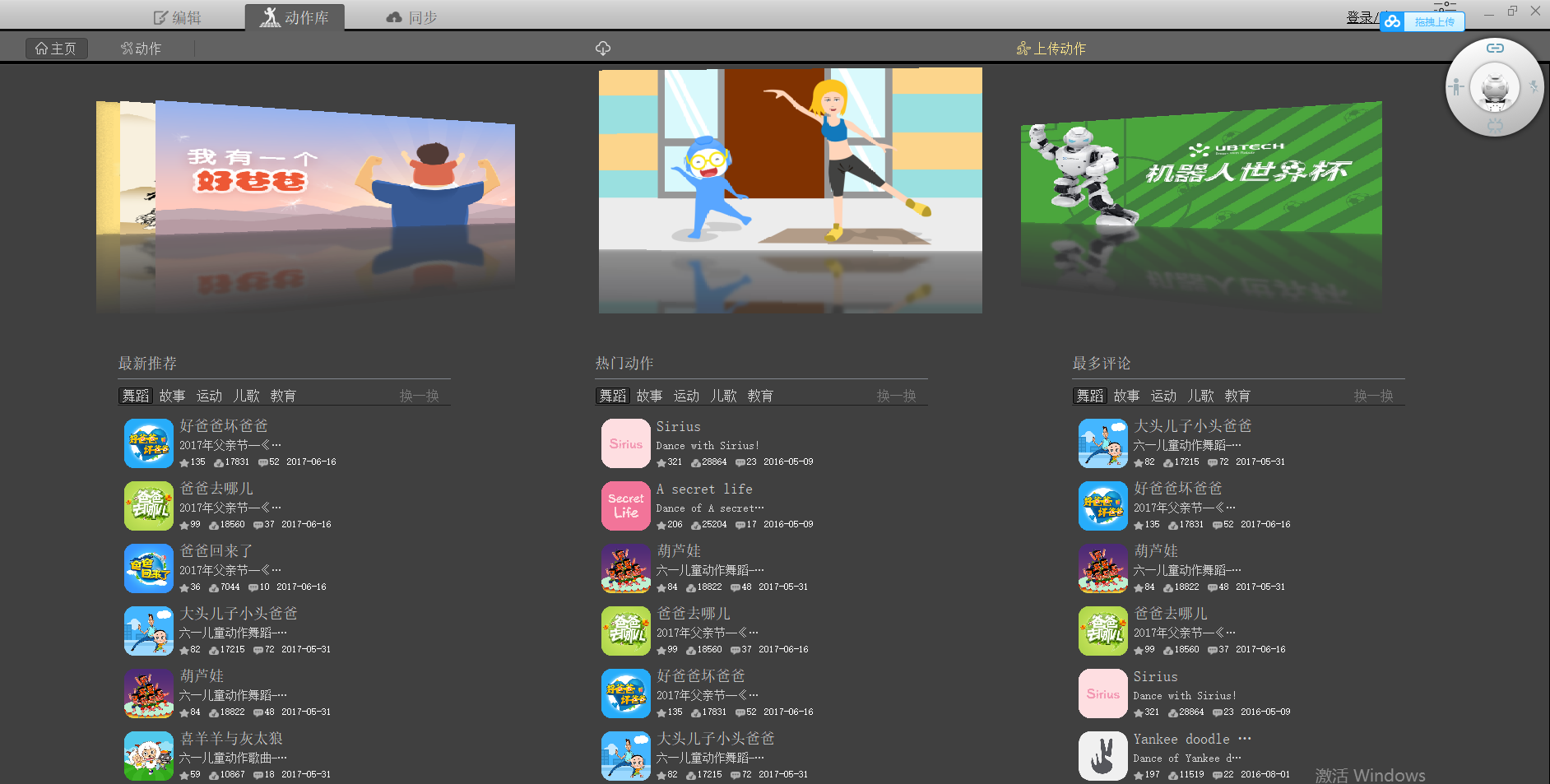Open 大头儿子小头爸爸 icon under 最新推荐
The height and width of the screenshot is (784, 1550).
[x=149, y=631]
